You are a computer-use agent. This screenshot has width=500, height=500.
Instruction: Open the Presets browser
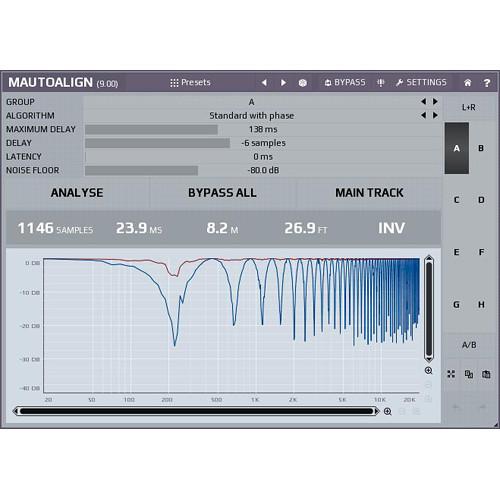190,82
